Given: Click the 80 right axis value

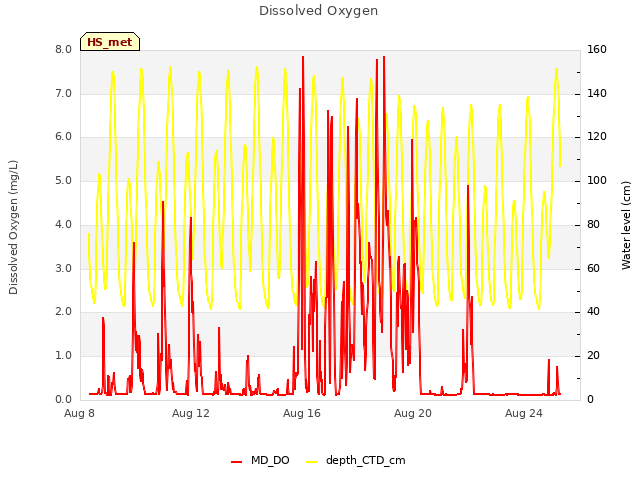Looking at the screenshot, I should [x=593, y=224].
